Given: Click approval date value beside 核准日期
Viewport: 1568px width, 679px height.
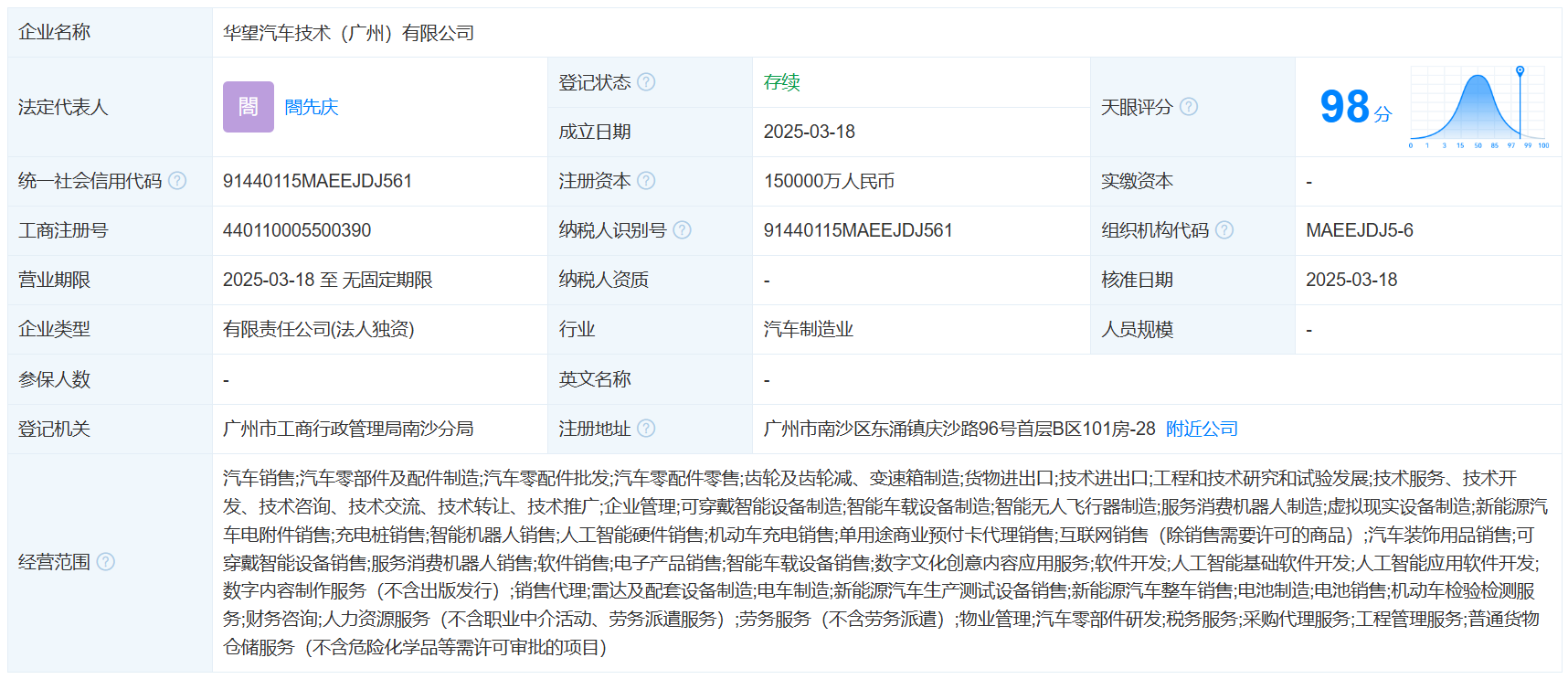Looking at the screenshot, I should pyautogui.click(x=1351, y=280).
